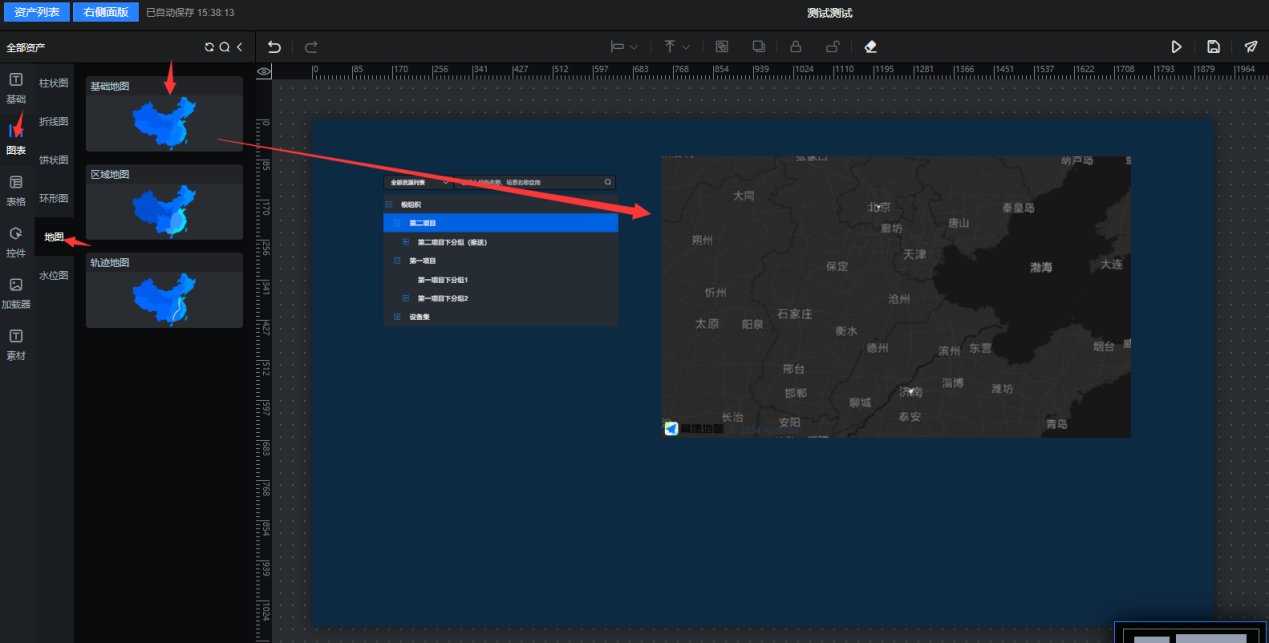
Task: Open the 控件 controls category in sidebar
Action: (x=16, y=241)
